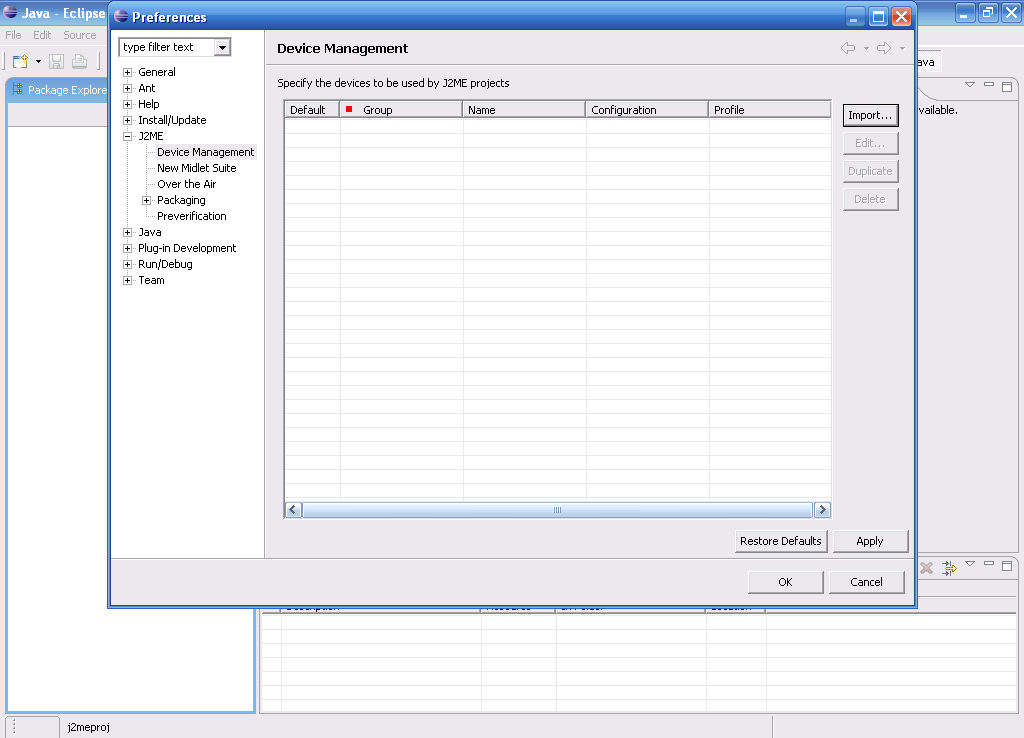The width and height of the screenshot is (1024, 738).
Task: Open the File menu in Eclipse
Action: (x=13, y=35)
